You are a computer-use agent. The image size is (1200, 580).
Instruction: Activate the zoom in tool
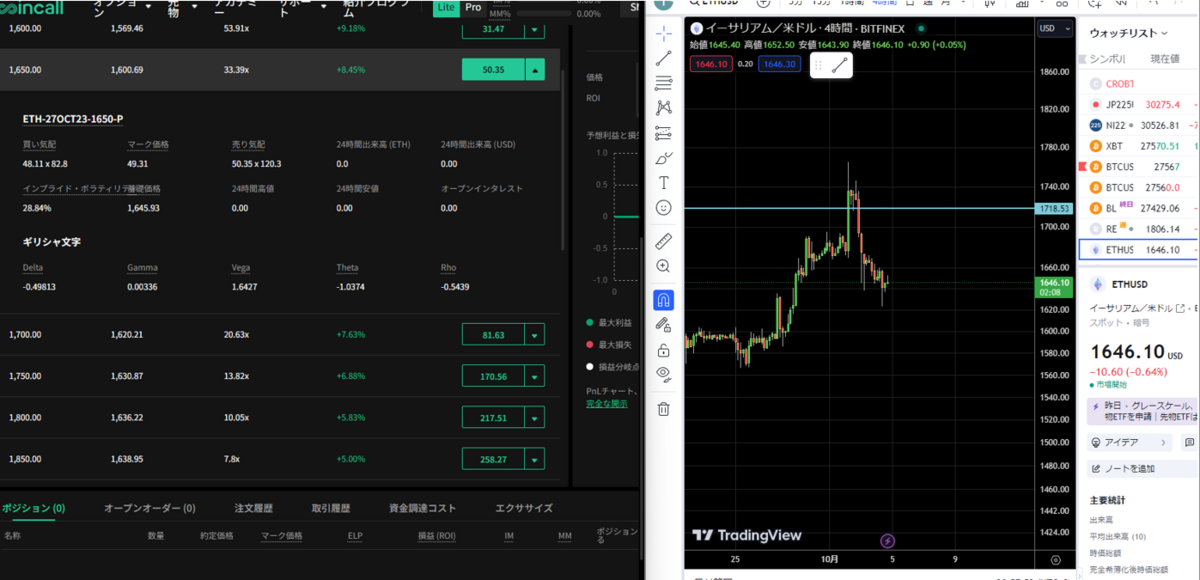pyautogui.click(x=664, y=266)
